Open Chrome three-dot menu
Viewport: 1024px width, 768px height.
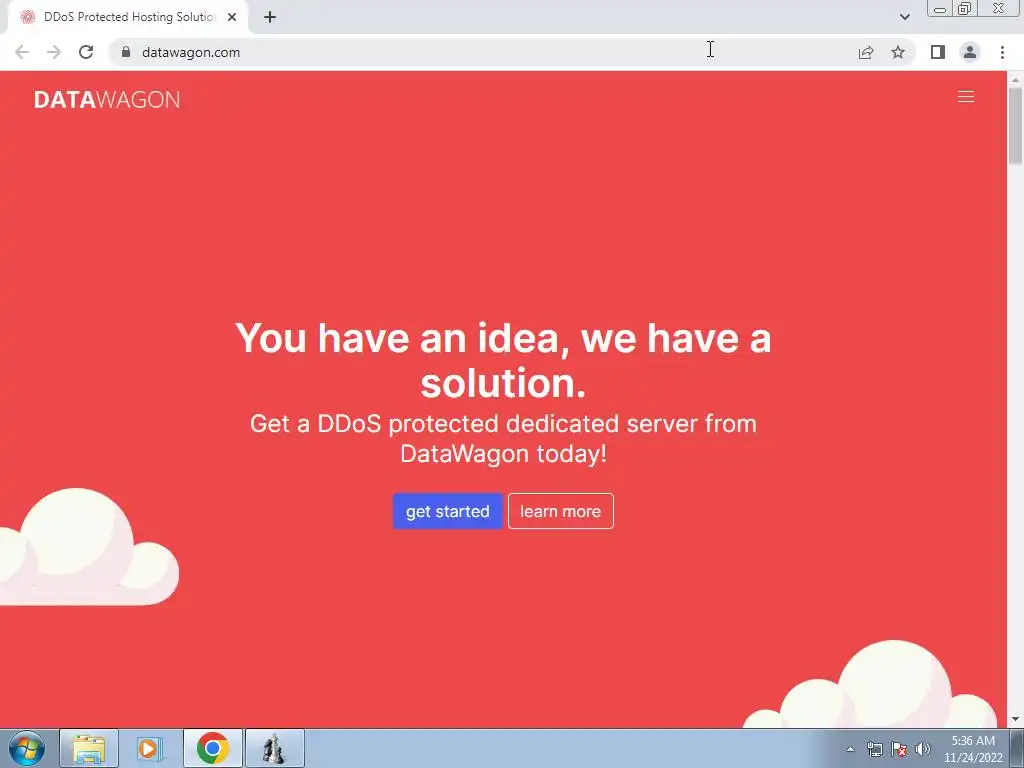(1002, 52)
